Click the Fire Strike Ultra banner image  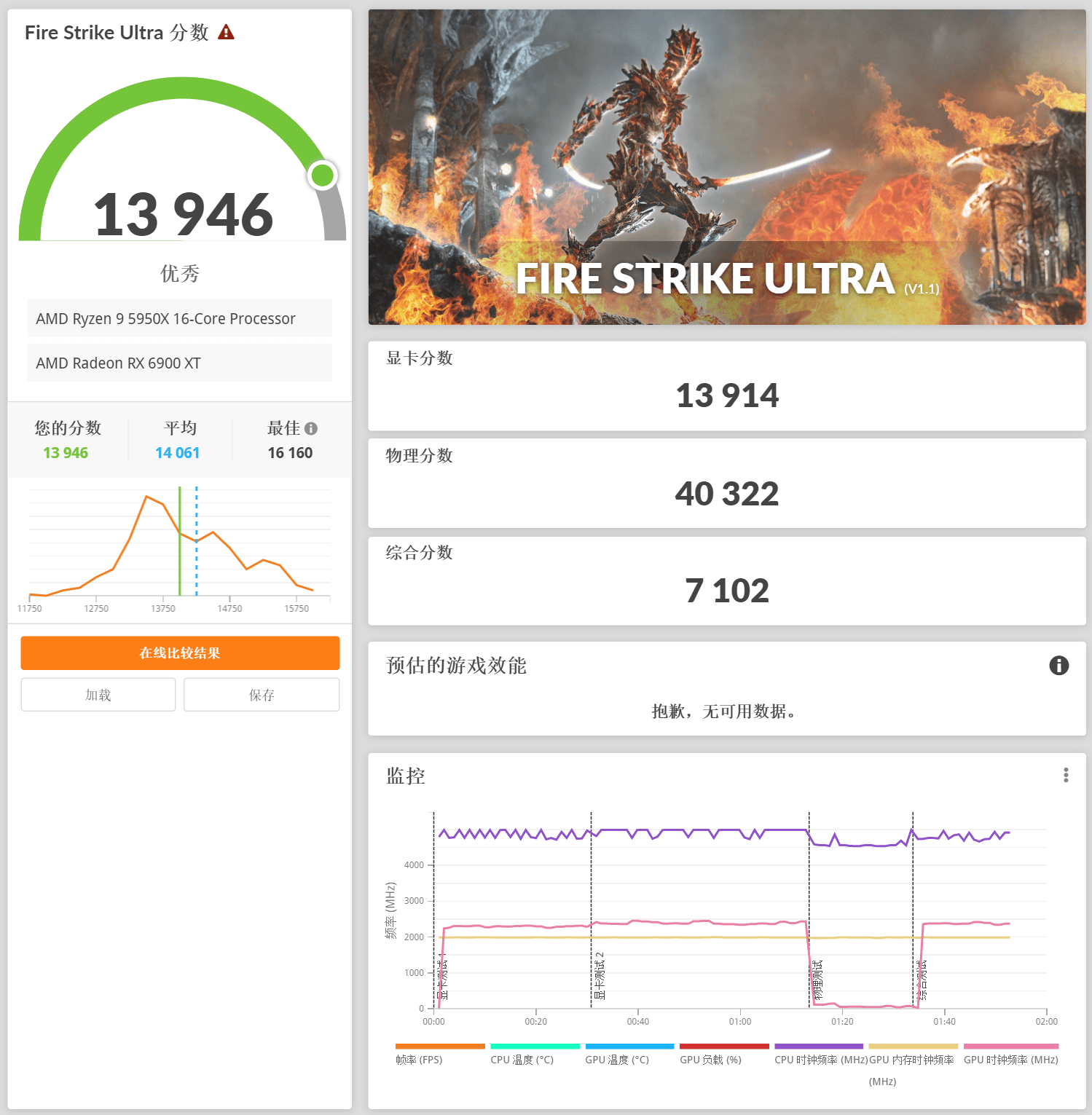tap(727, 167)
